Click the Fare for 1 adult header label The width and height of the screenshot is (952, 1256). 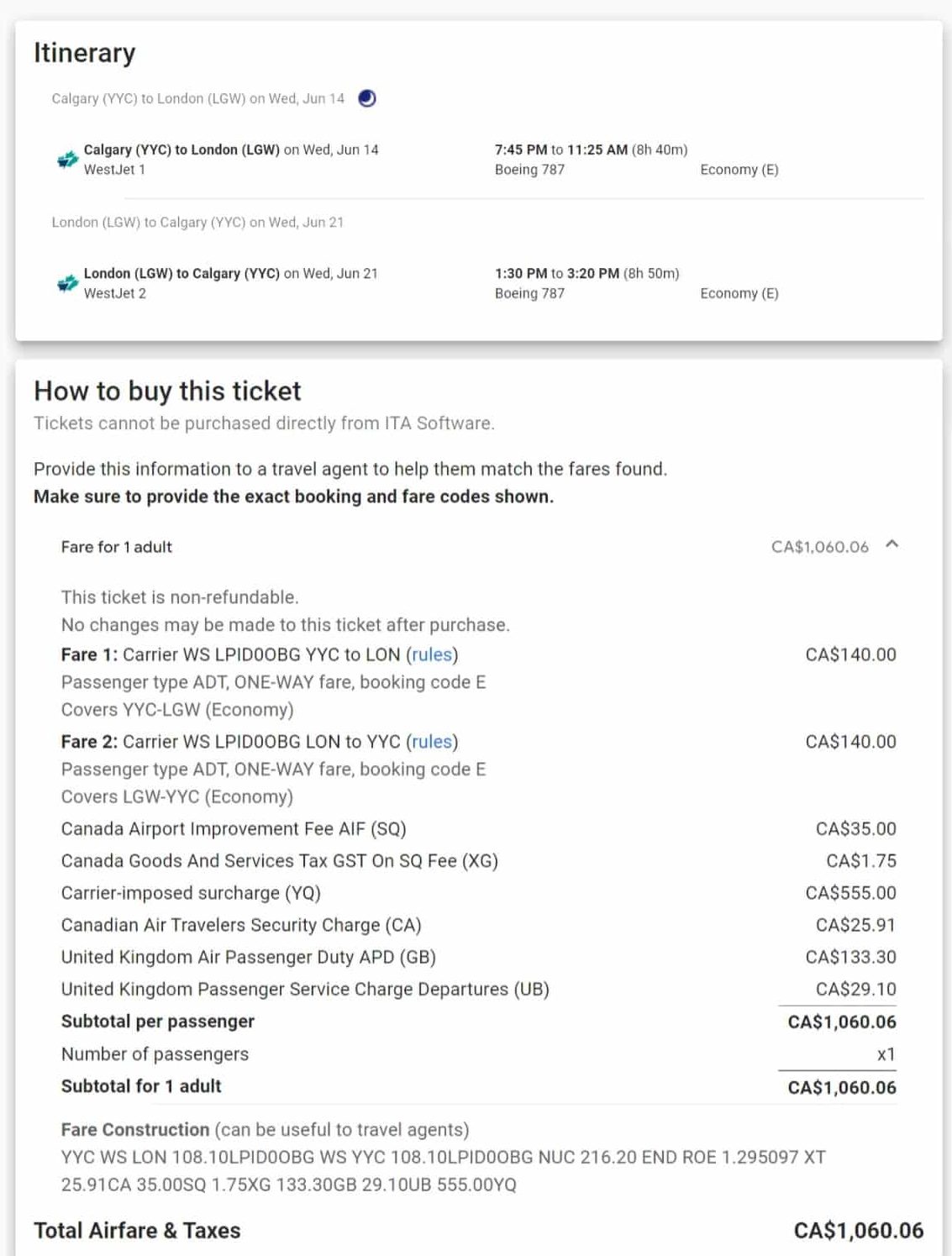coord(116,547)
